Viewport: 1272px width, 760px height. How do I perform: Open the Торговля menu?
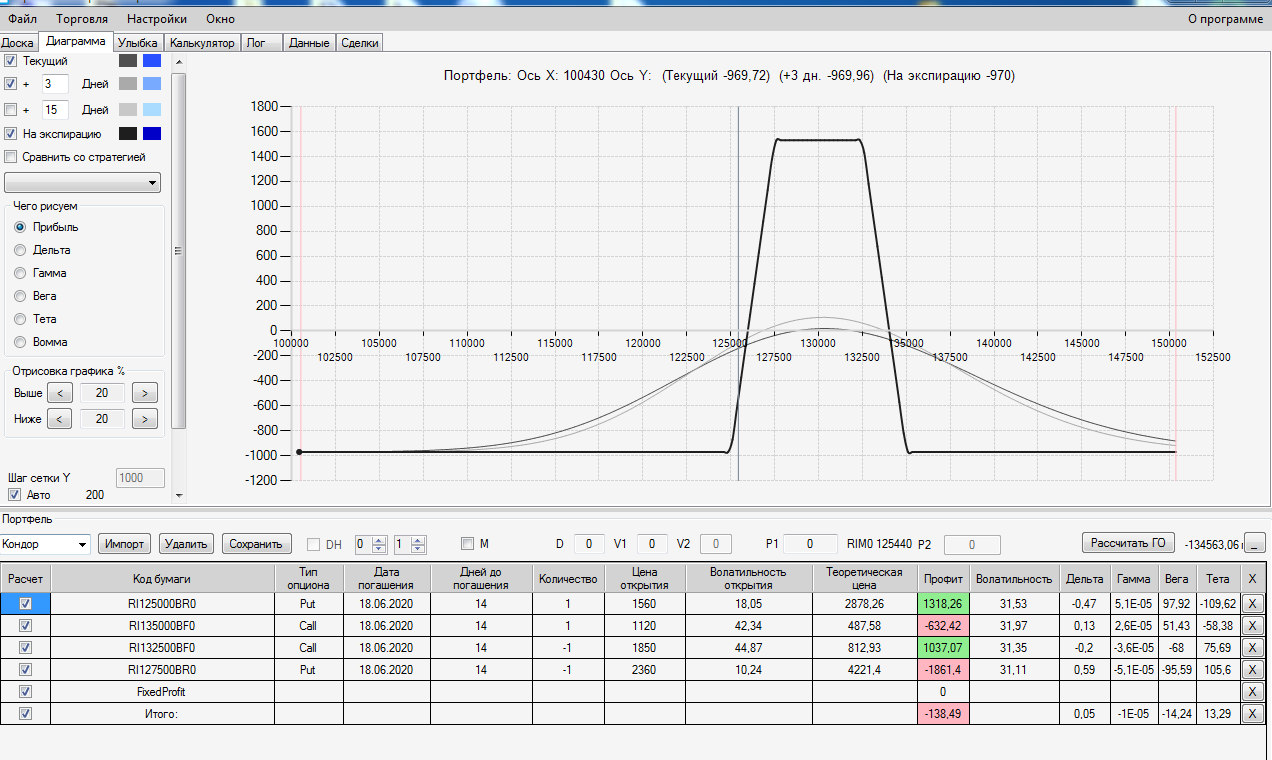coord(82,18)
